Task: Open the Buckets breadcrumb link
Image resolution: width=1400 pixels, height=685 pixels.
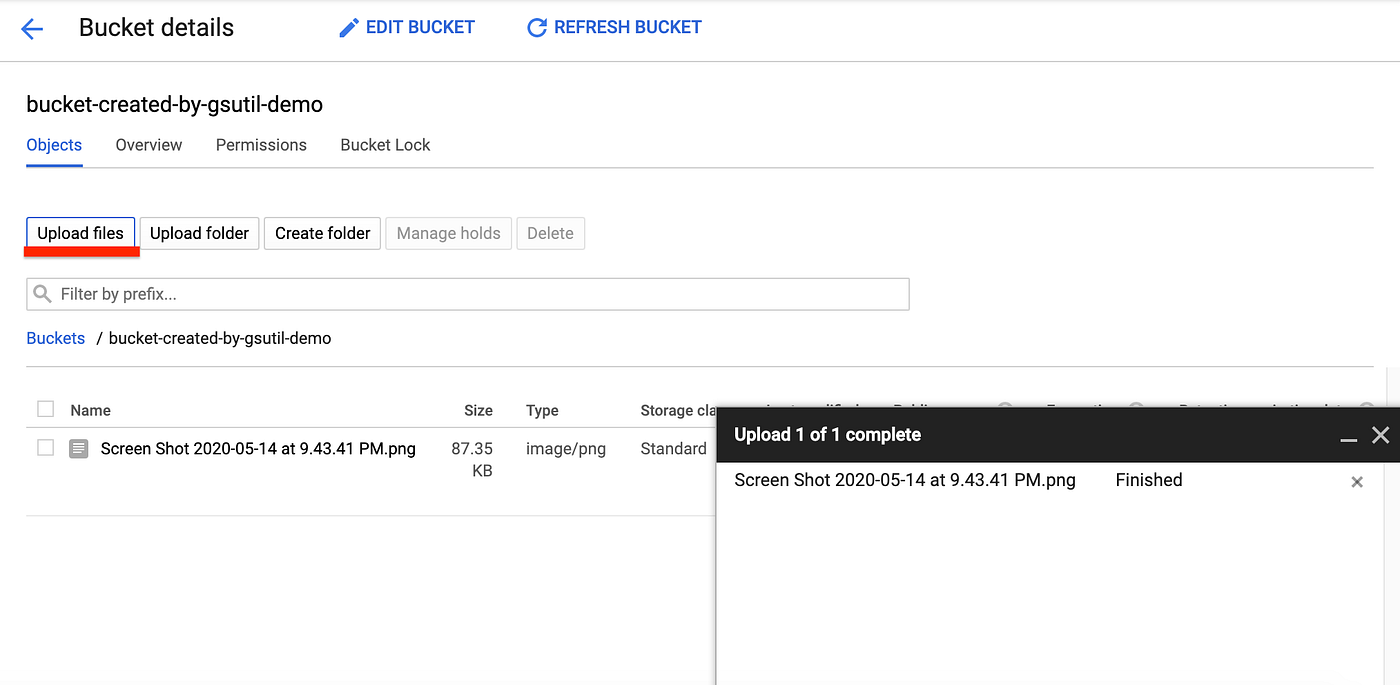Action: [x=55, y=338]
